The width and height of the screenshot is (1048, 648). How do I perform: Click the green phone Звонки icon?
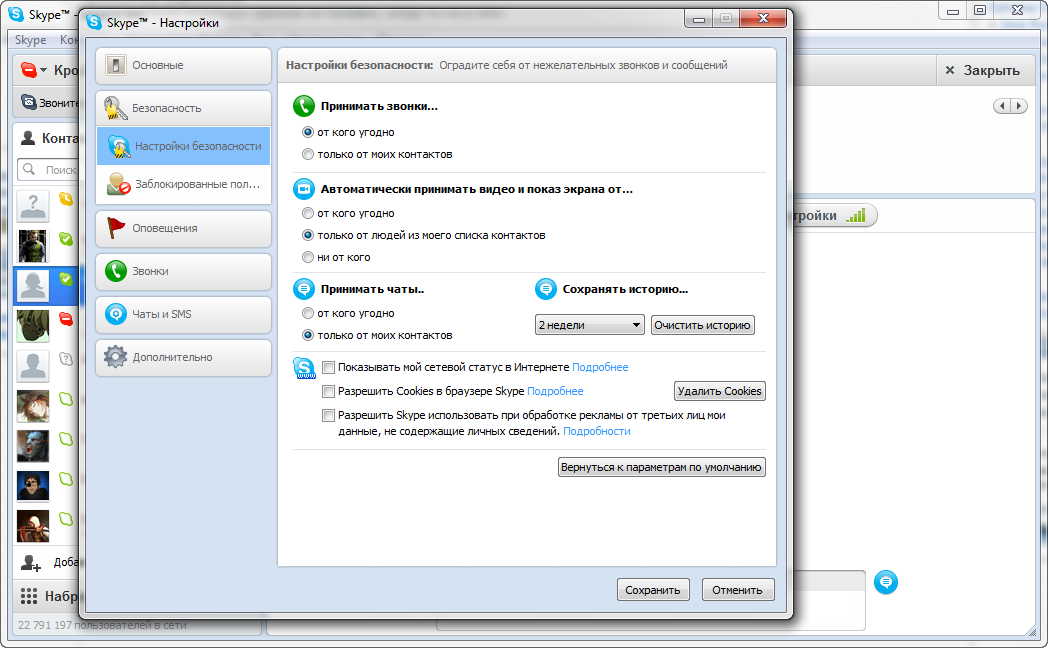116,271
